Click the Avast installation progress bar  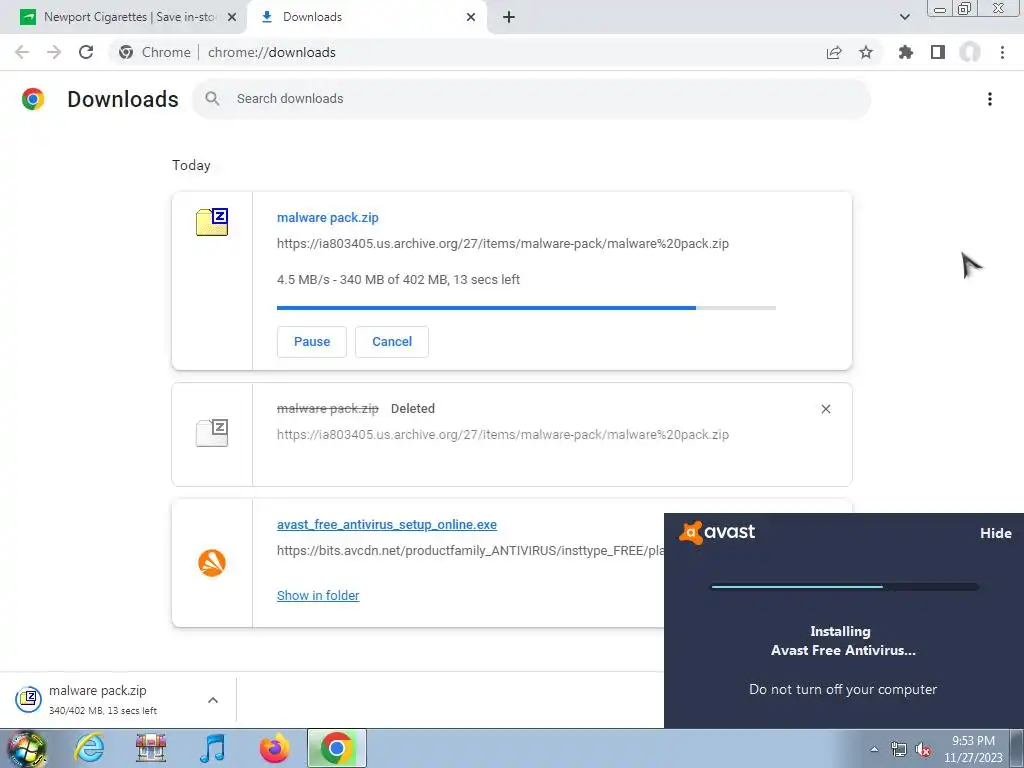pyautogui.click(x=844, y=587)
